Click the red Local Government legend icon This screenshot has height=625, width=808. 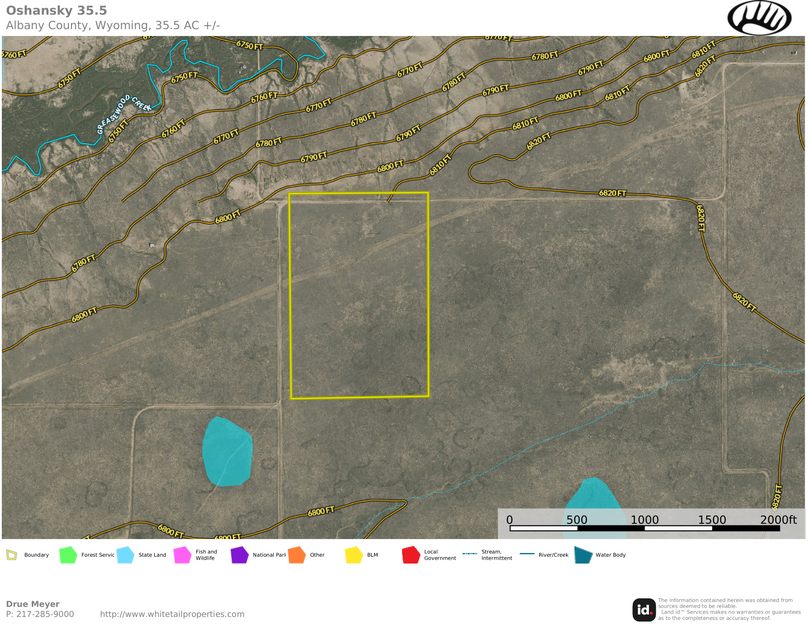[410, 555]
